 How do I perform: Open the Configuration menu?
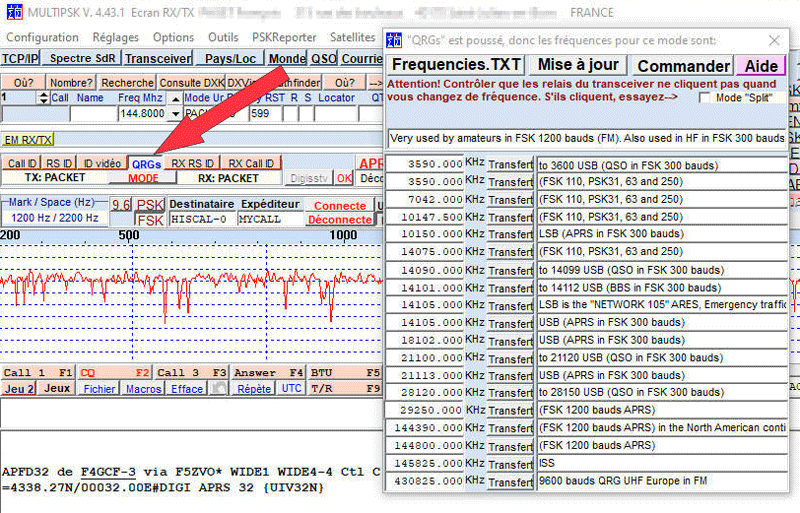[42, 37]
